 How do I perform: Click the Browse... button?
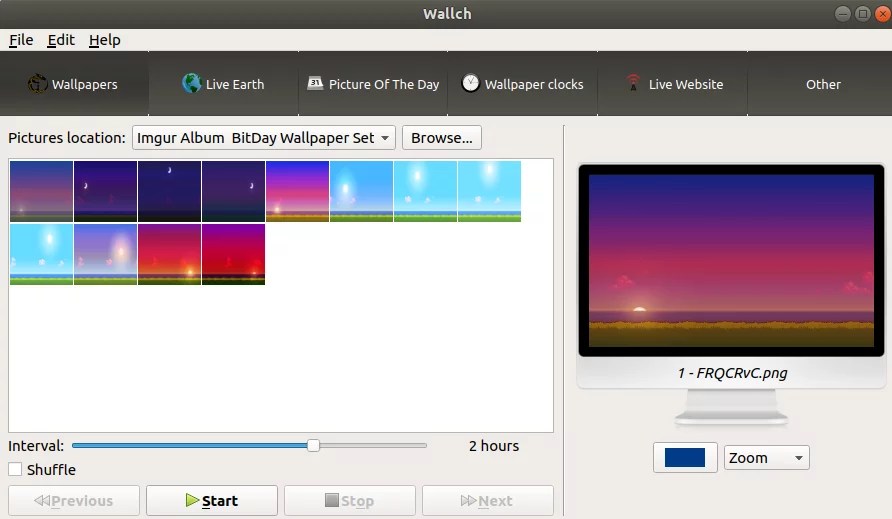pyautogui.click(x=441, y=138)
